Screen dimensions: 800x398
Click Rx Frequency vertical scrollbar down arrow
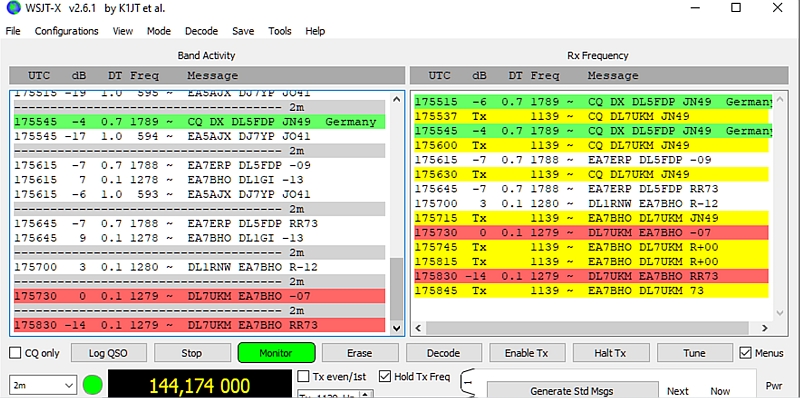click(x=779, y=313)
